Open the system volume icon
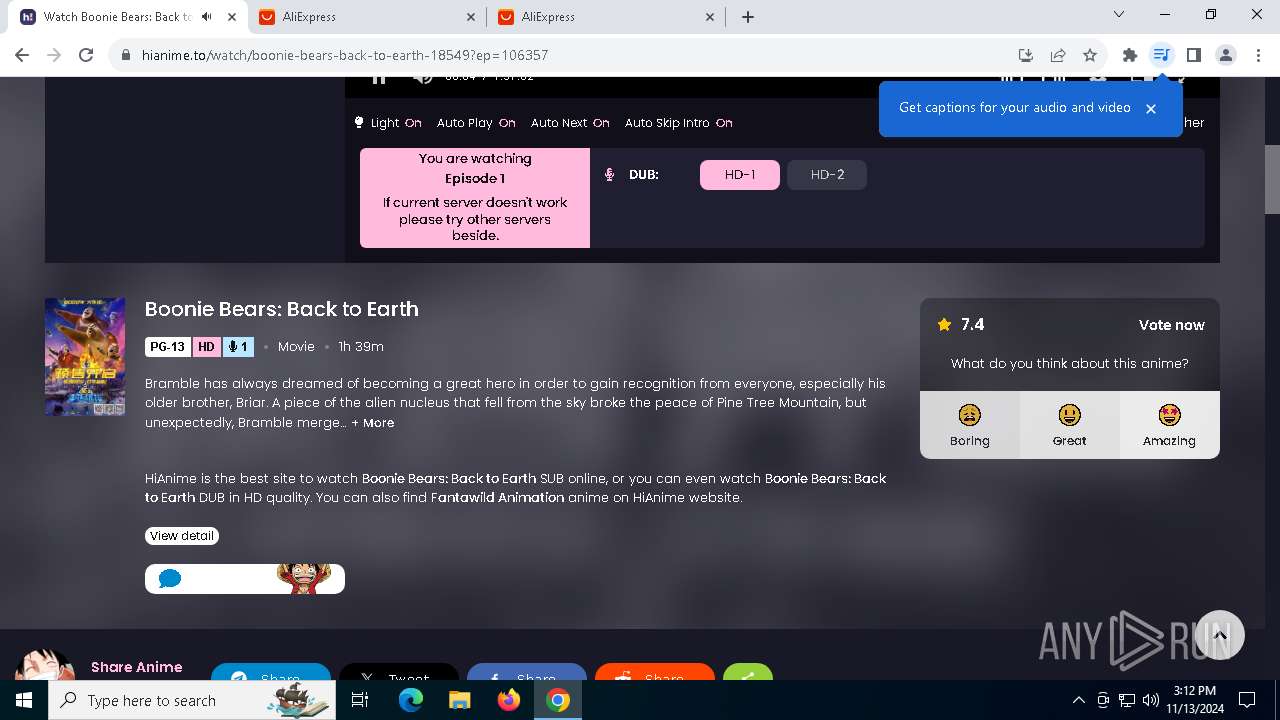1280x720 pixels. tap(1151, 700)
